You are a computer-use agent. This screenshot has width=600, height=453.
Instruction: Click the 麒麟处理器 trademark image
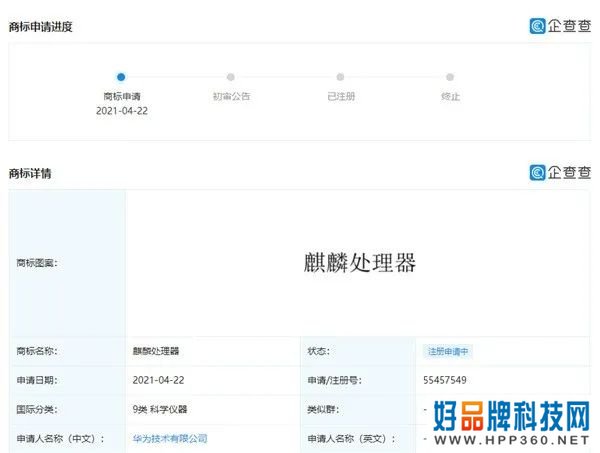[x=359, y=262]
